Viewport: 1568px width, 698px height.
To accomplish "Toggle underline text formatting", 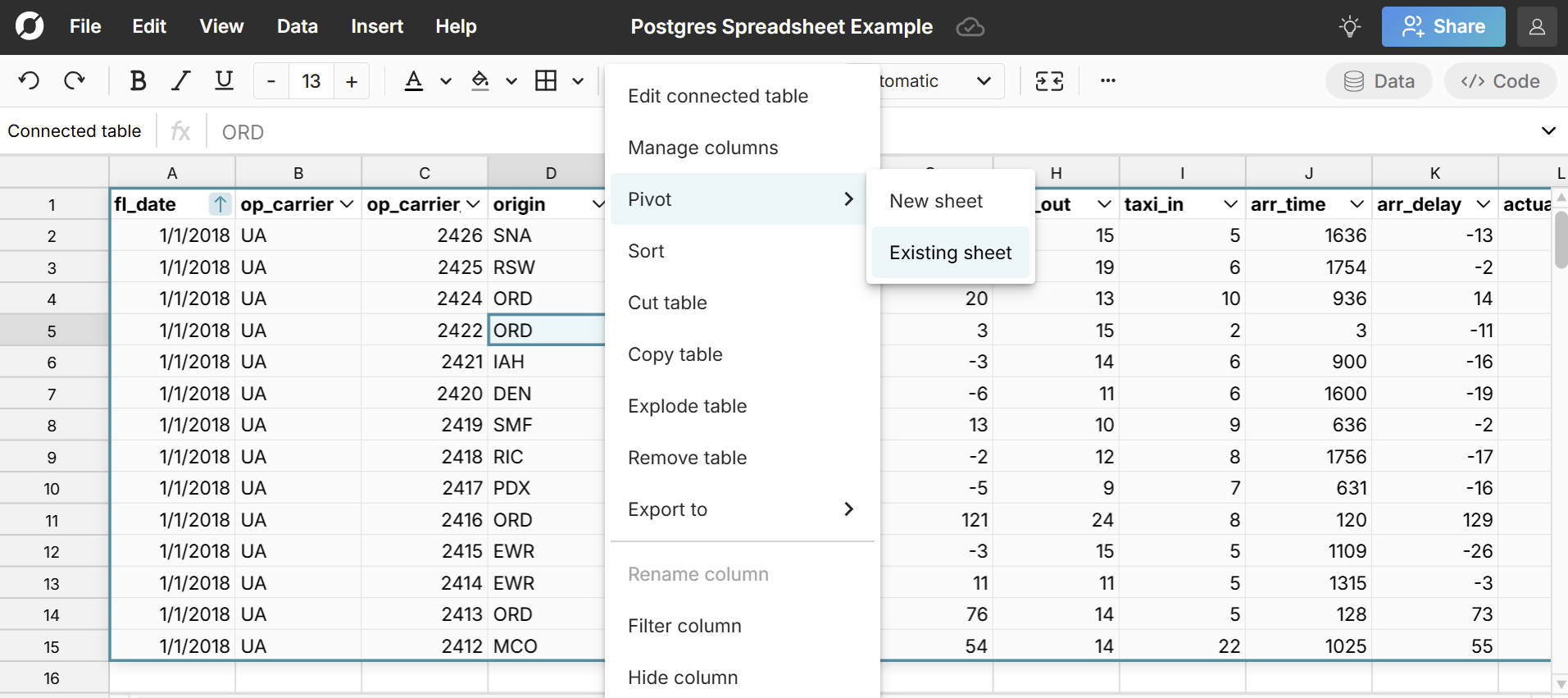I will point(224,80).
